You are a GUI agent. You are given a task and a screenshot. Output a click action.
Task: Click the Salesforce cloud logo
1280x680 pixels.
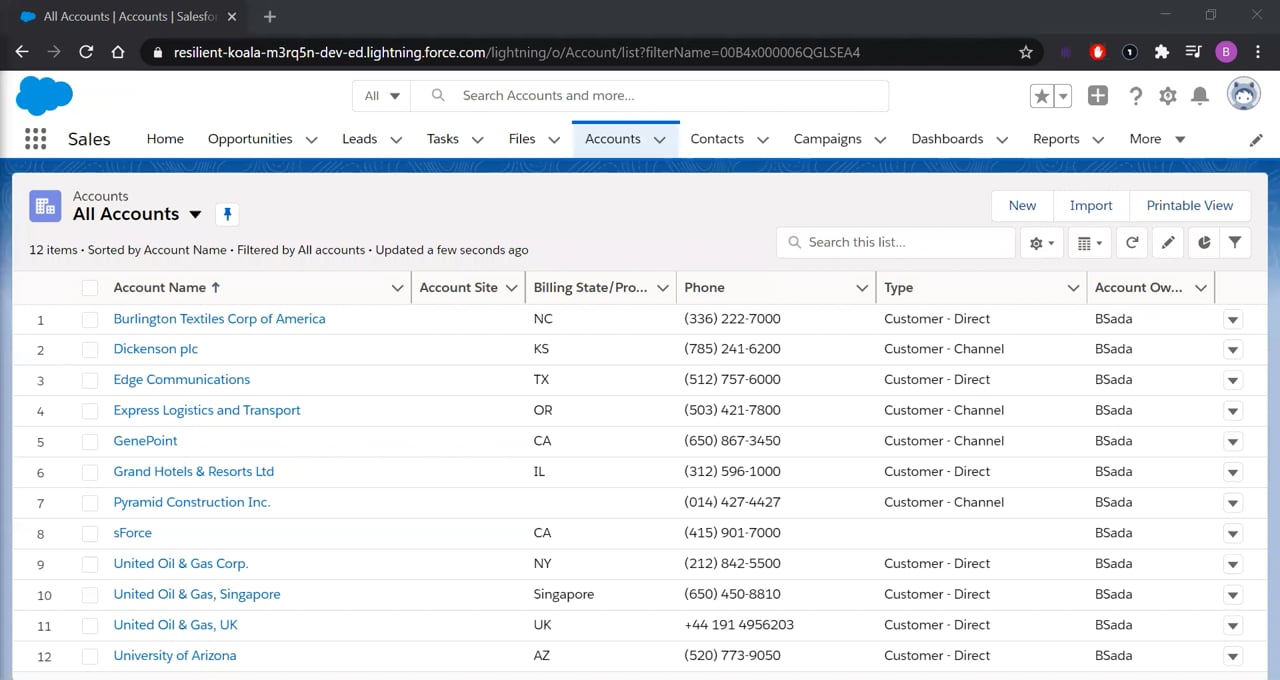click(x=44, y=96)
